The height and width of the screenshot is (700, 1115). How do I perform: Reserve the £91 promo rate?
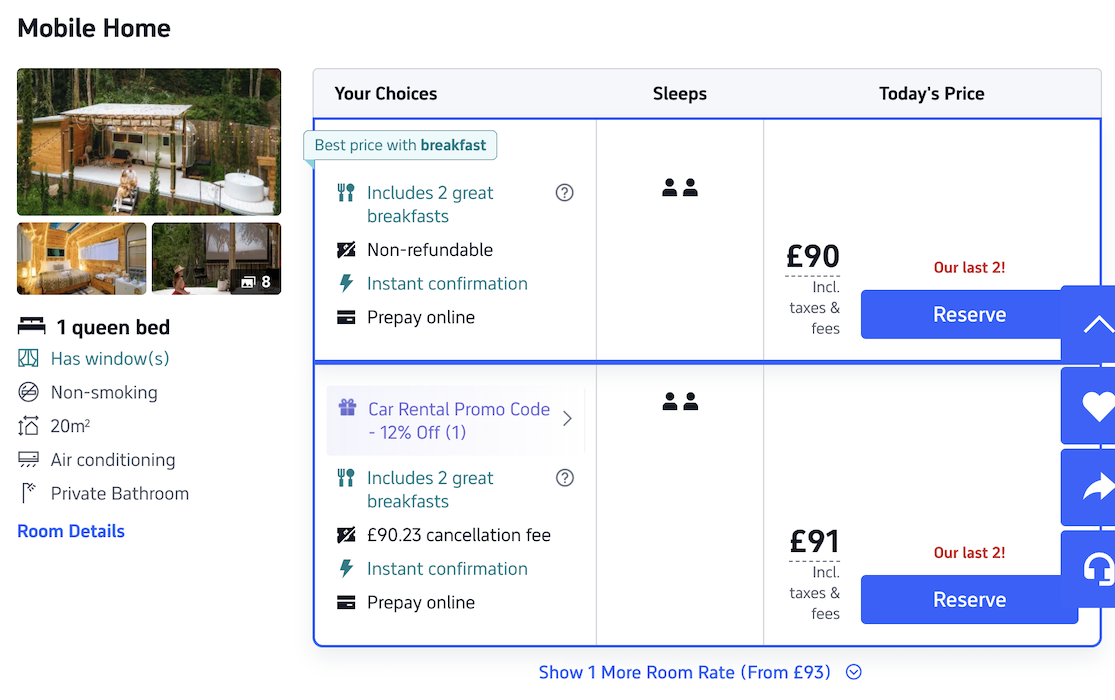968,599
